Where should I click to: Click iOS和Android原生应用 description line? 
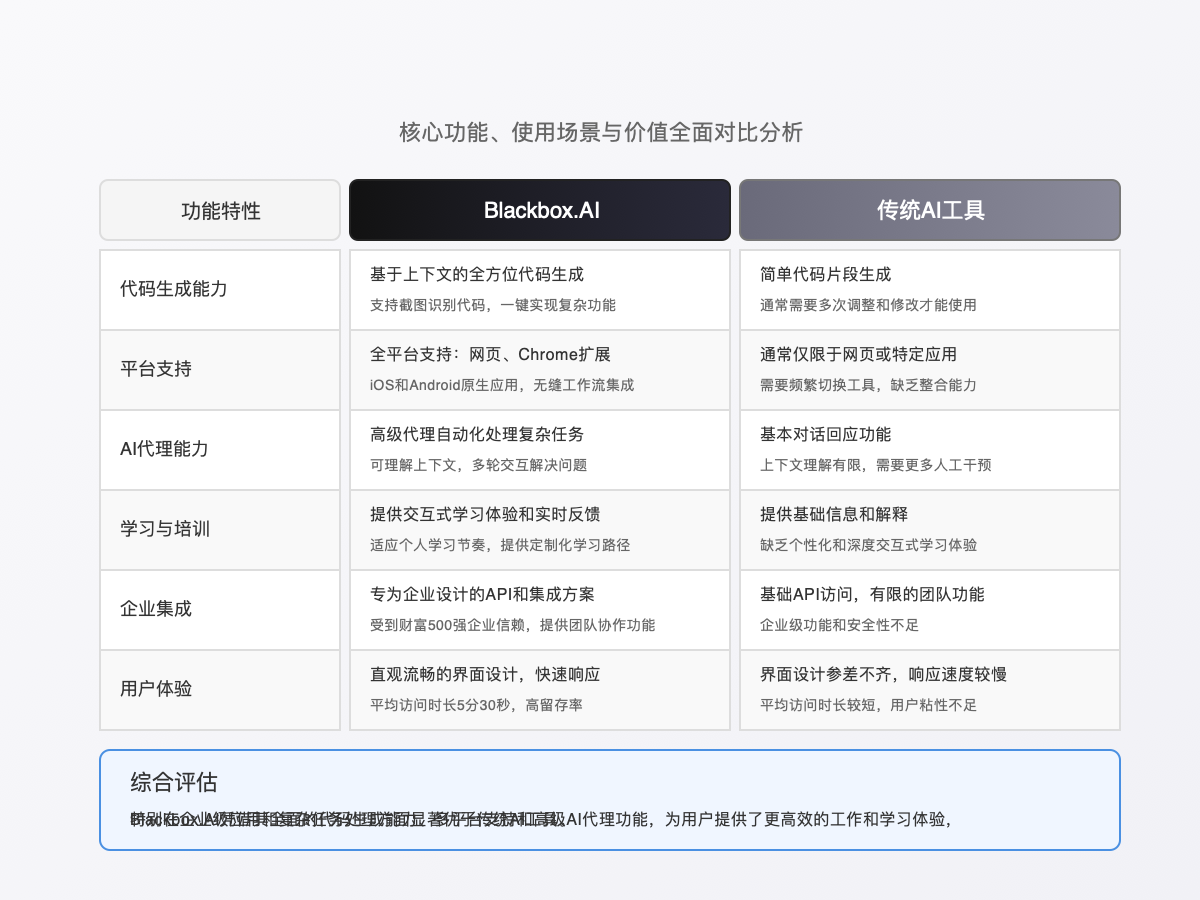tap(502, 385)
